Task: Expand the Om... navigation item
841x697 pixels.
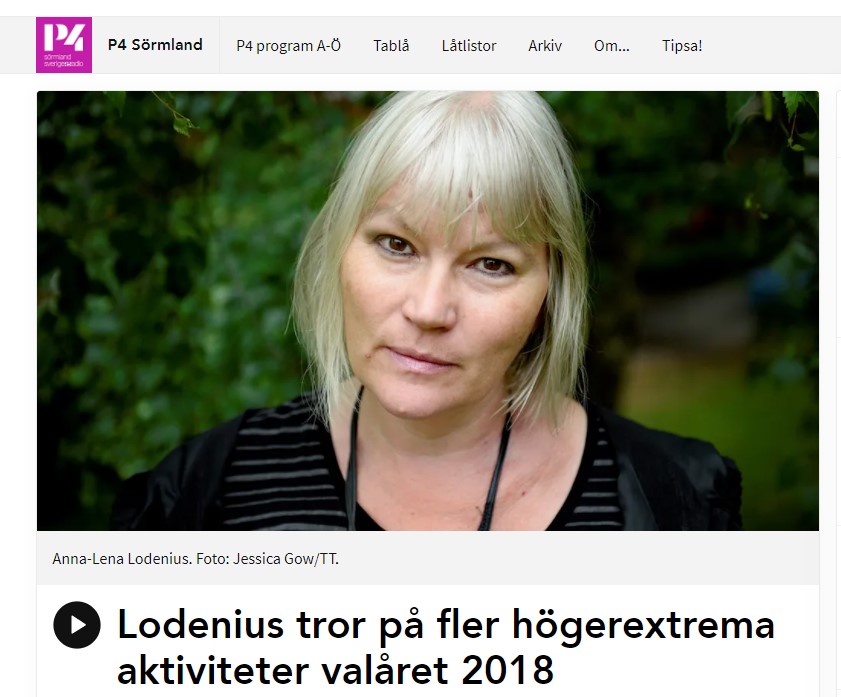Action: point(611,46)
